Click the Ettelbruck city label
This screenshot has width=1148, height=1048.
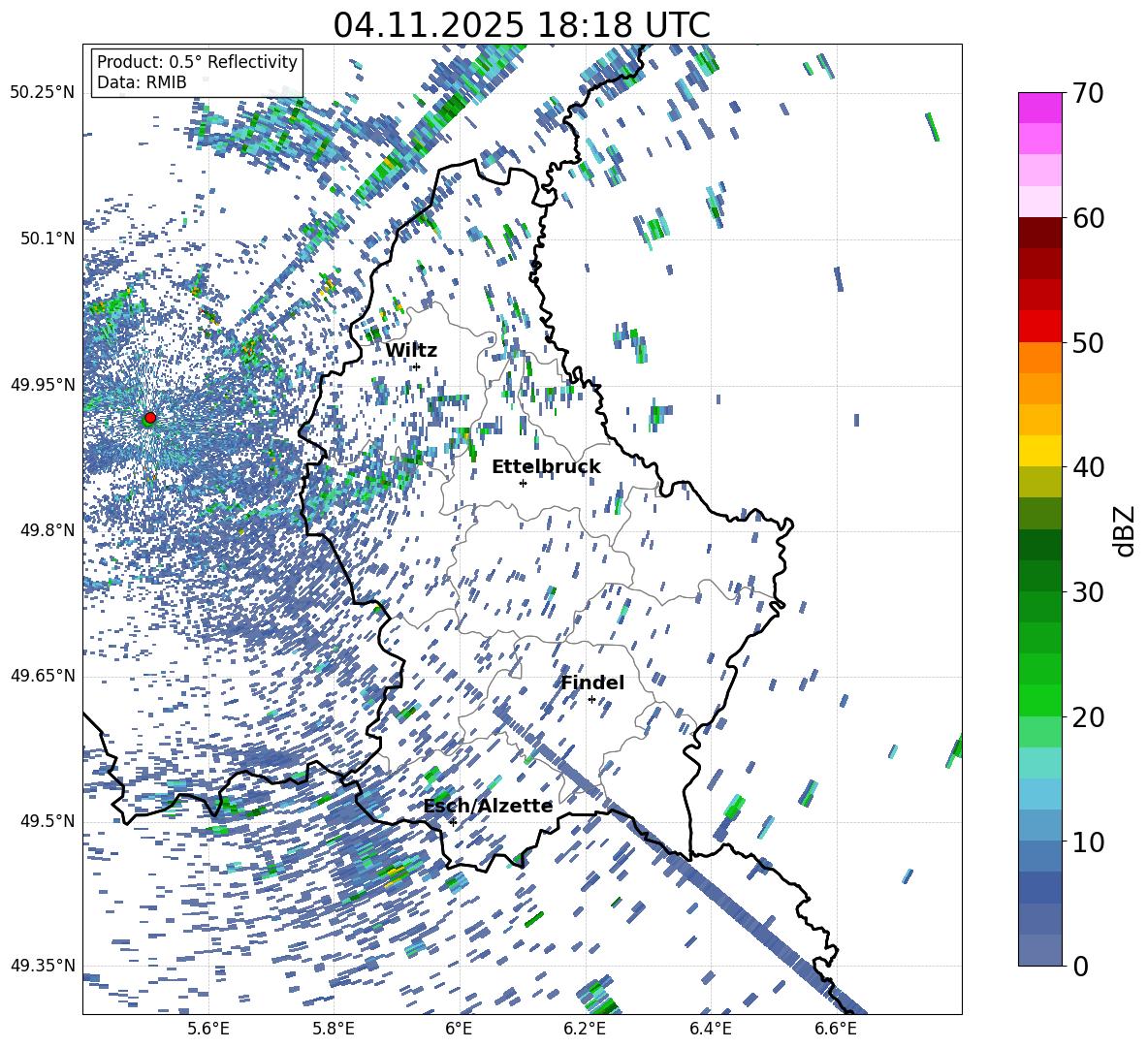[x=546, y=466]
